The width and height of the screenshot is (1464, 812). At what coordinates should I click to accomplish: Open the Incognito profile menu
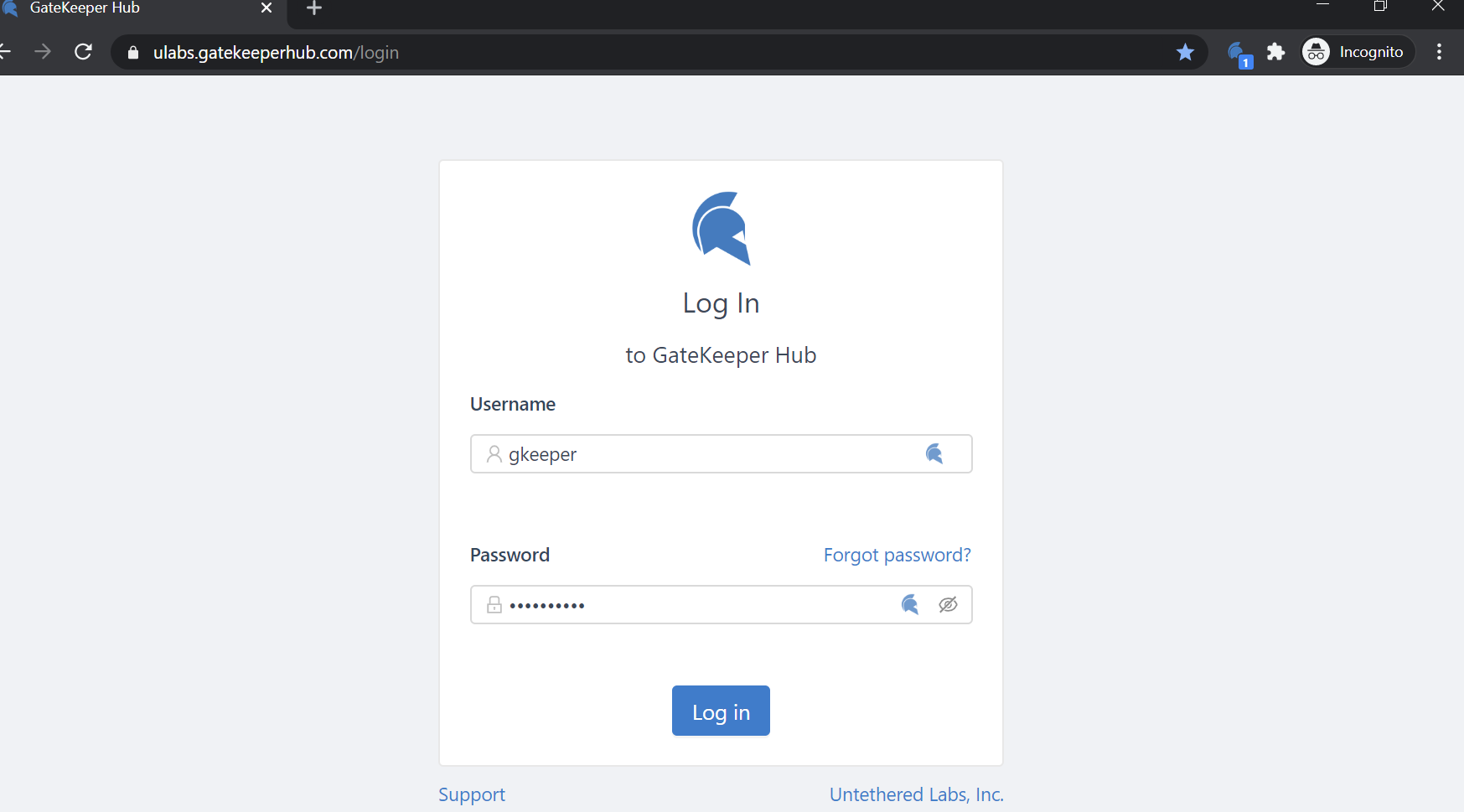(1357, 52)
